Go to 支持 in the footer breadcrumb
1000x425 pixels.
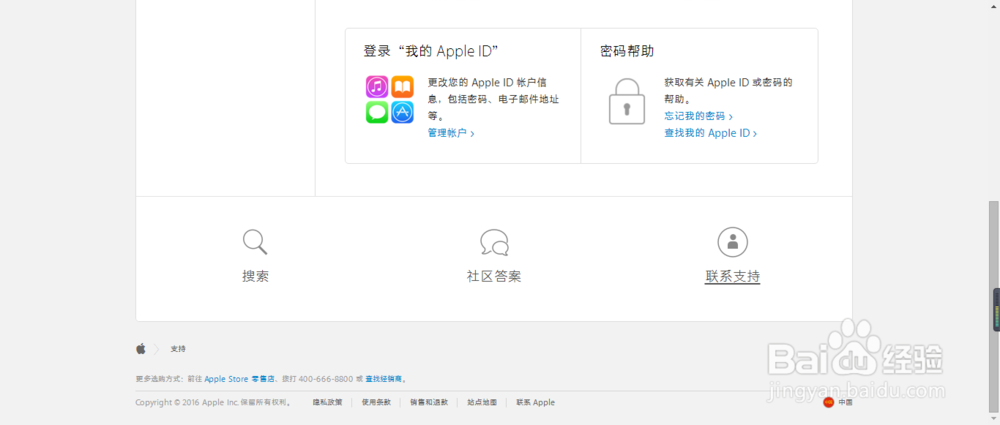click(178, 349)
